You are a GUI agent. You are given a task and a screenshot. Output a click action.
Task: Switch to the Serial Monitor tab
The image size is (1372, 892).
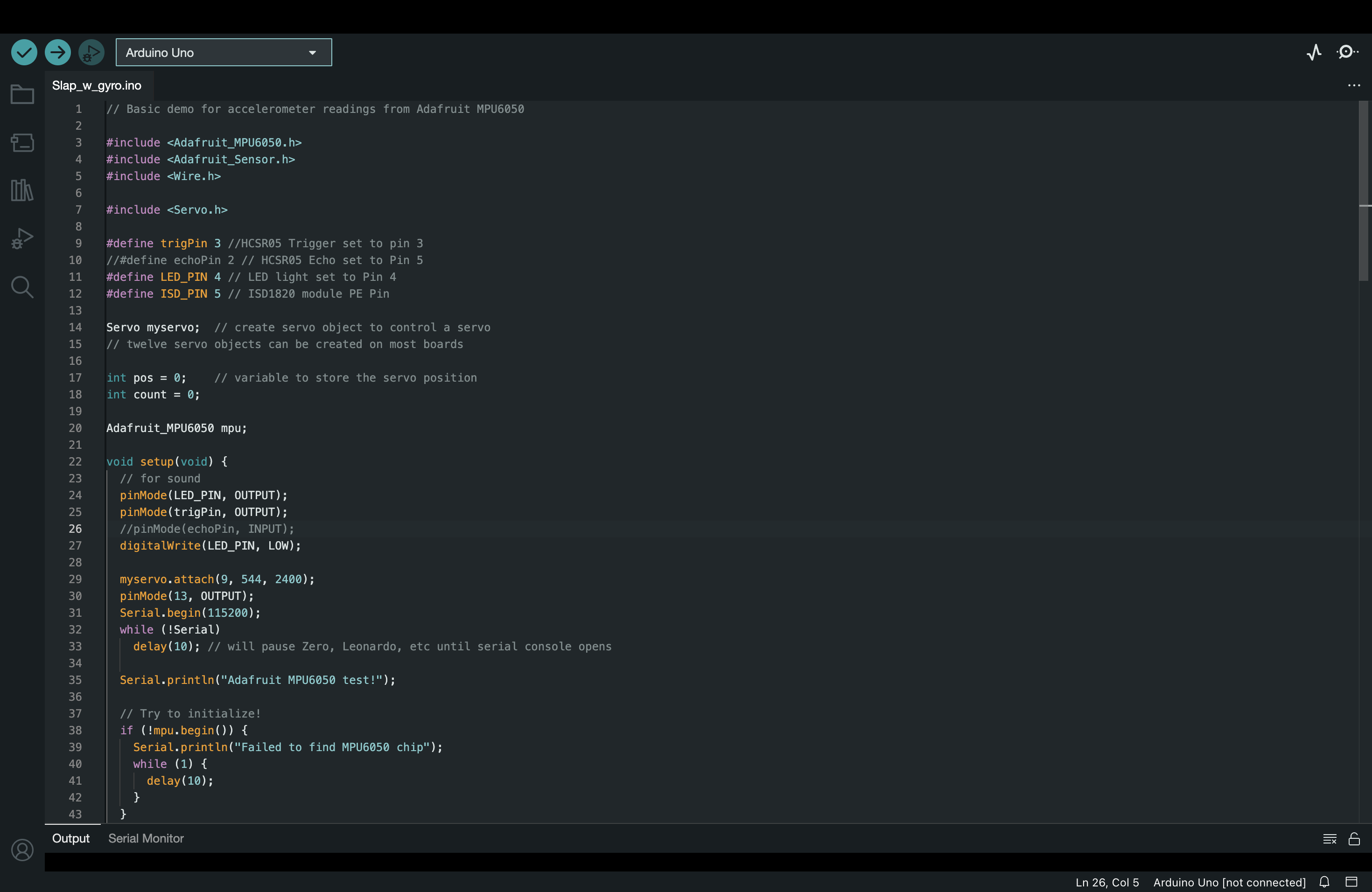(x=146, y=838)
